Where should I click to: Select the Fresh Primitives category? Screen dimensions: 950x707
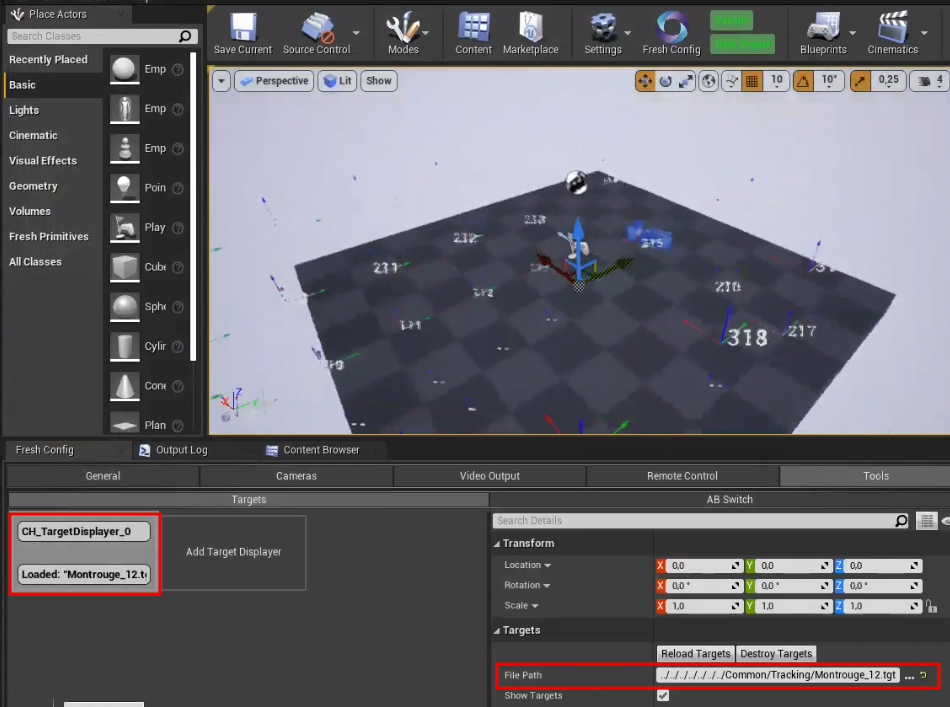48,237
